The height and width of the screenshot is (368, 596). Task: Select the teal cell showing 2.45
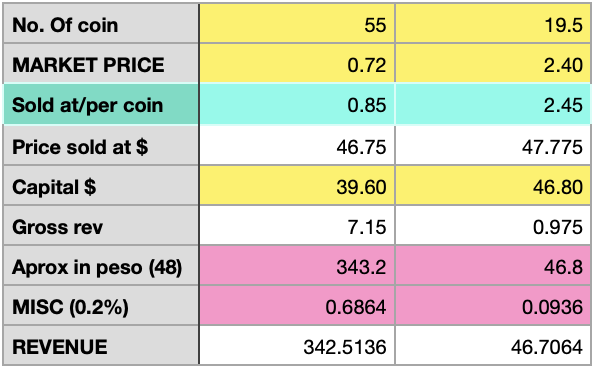click(493, 104)
